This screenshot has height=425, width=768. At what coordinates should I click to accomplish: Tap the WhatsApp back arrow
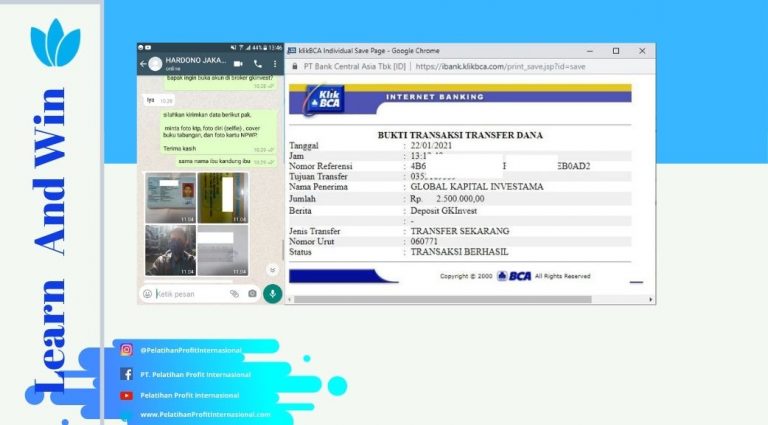click(143, 64)
